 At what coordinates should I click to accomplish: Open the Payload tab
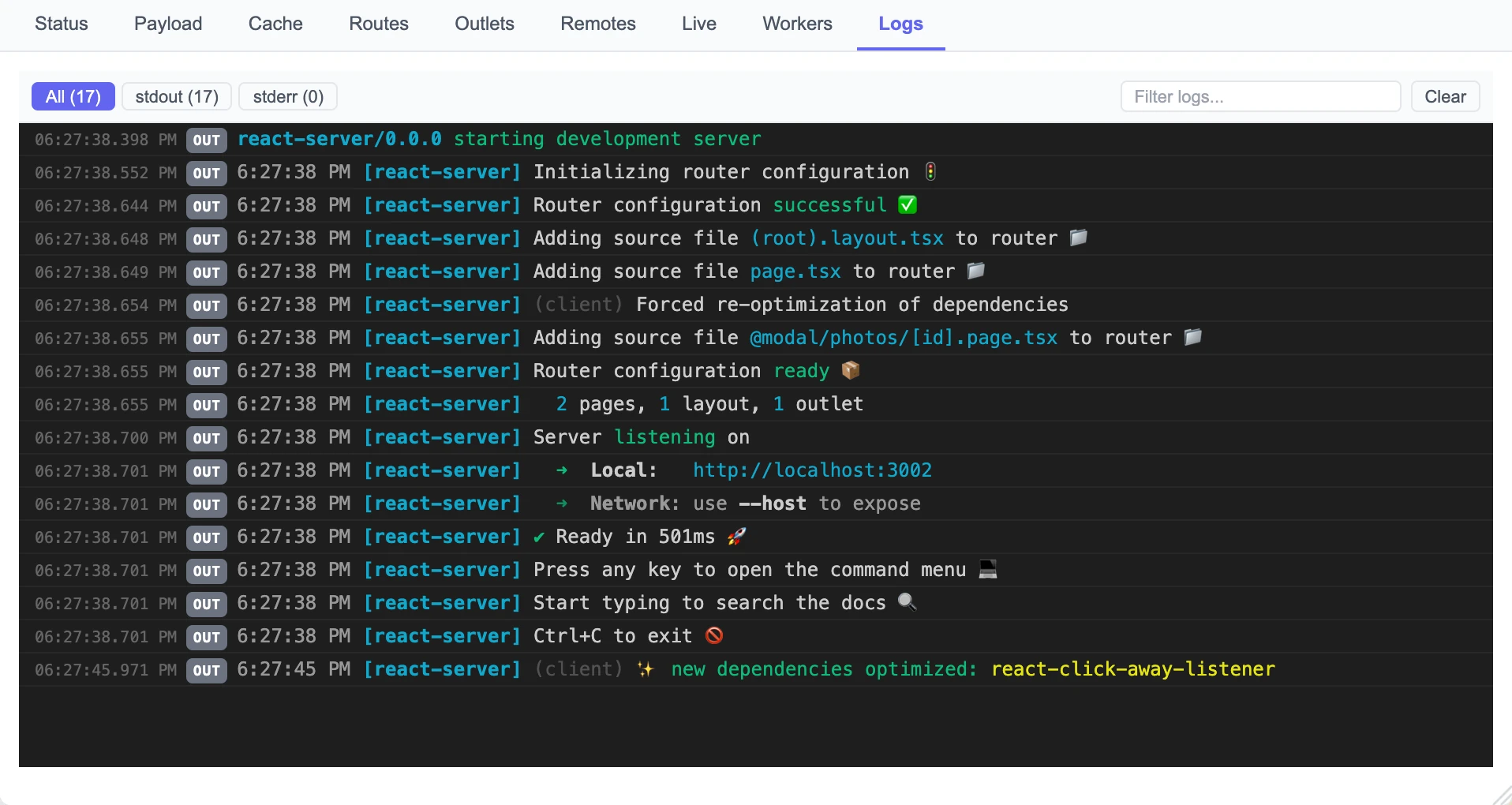[168, 24]
